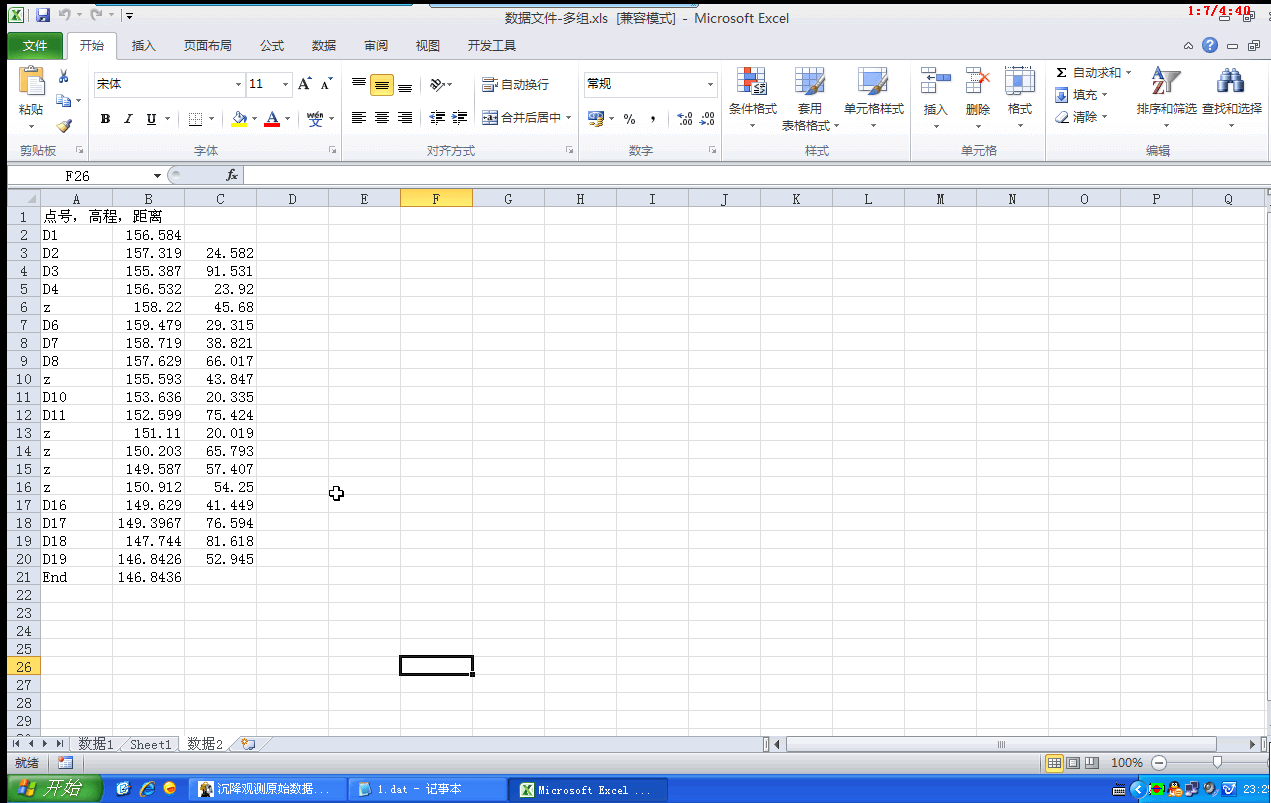Open the number format dropdown

[710, 85]
